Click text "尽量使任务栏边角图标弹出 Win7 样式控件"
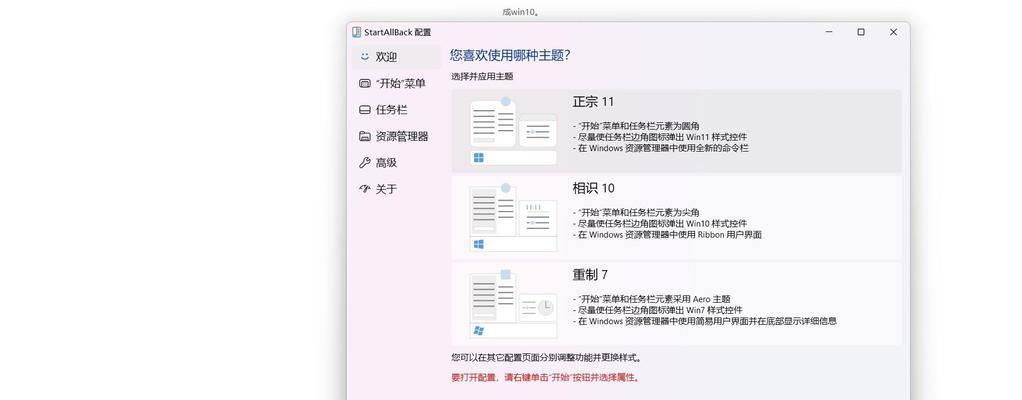The width and height of the screenshot is (1022, 400). point(658,310)
